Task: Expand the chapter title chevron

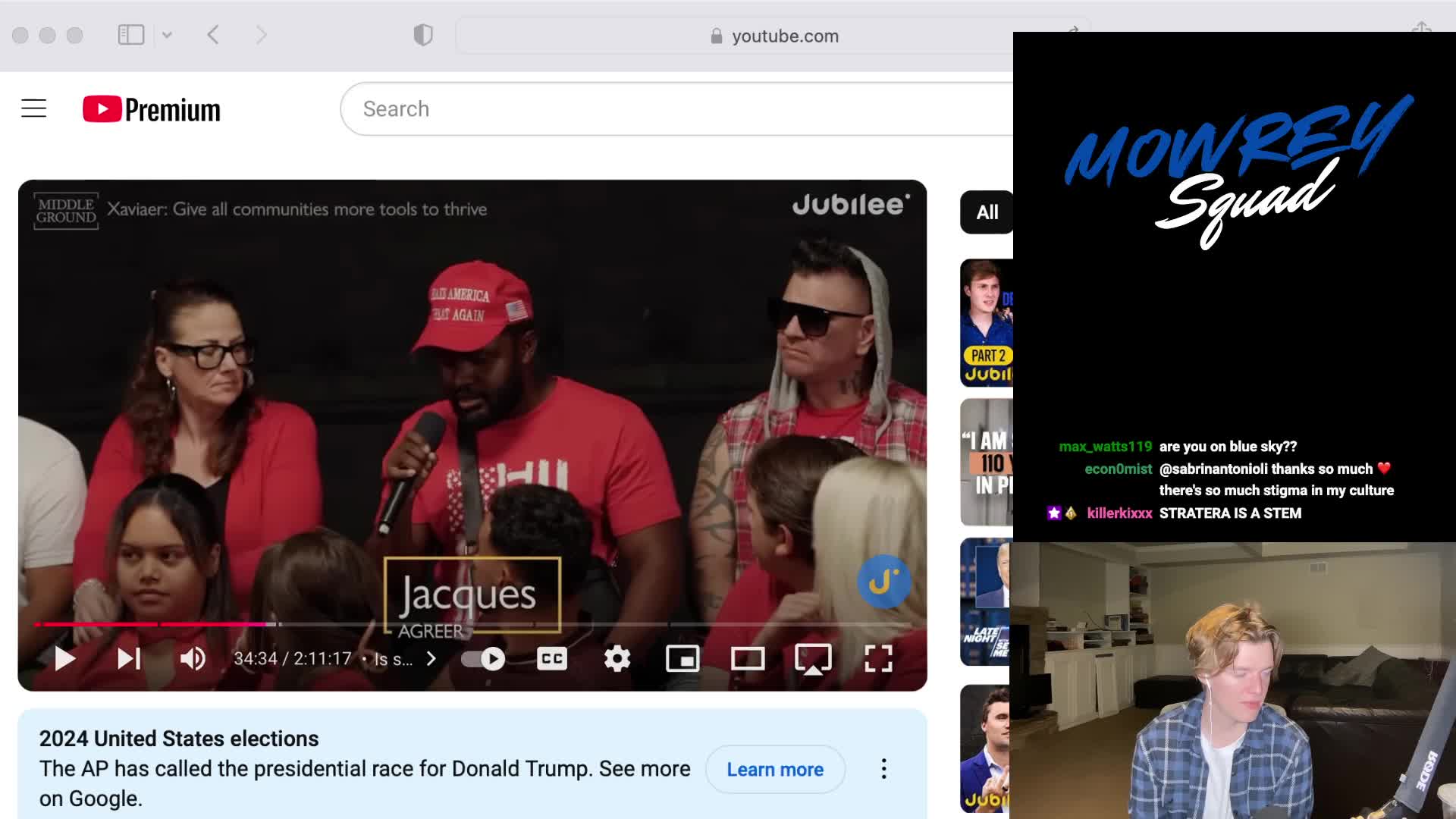Action: coord(431,658)
